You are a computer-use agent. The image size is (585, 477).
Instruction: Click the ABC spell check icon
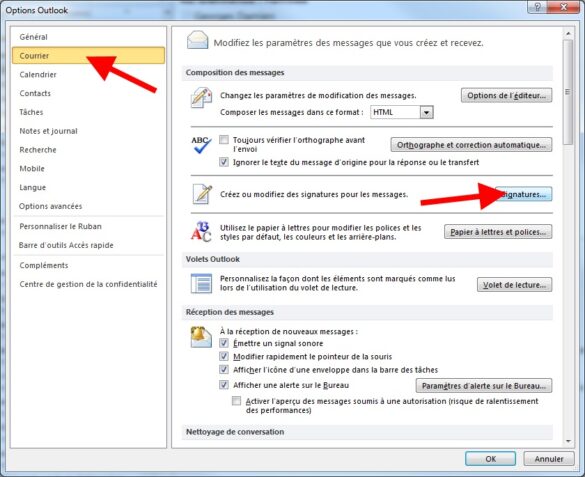pyautogui.click(x=201, y=145)
